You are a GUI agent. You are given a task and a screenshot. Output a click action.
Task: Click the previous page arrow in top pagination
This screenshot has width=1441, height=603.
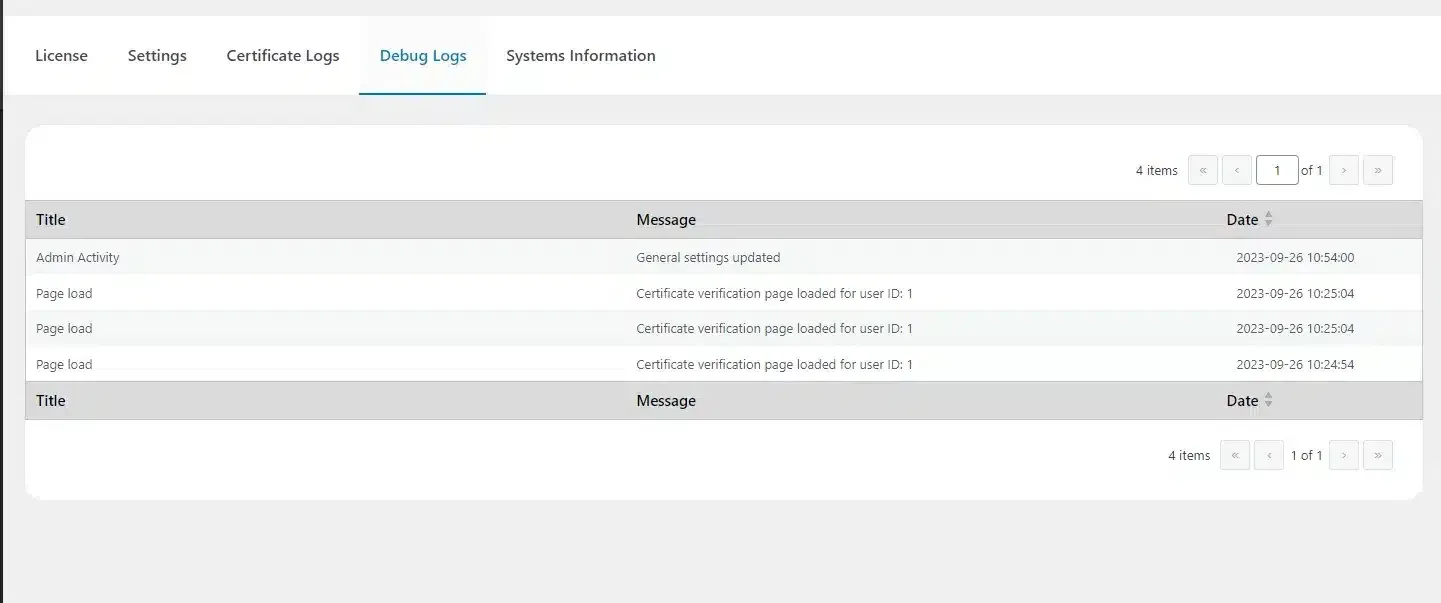1237,170
